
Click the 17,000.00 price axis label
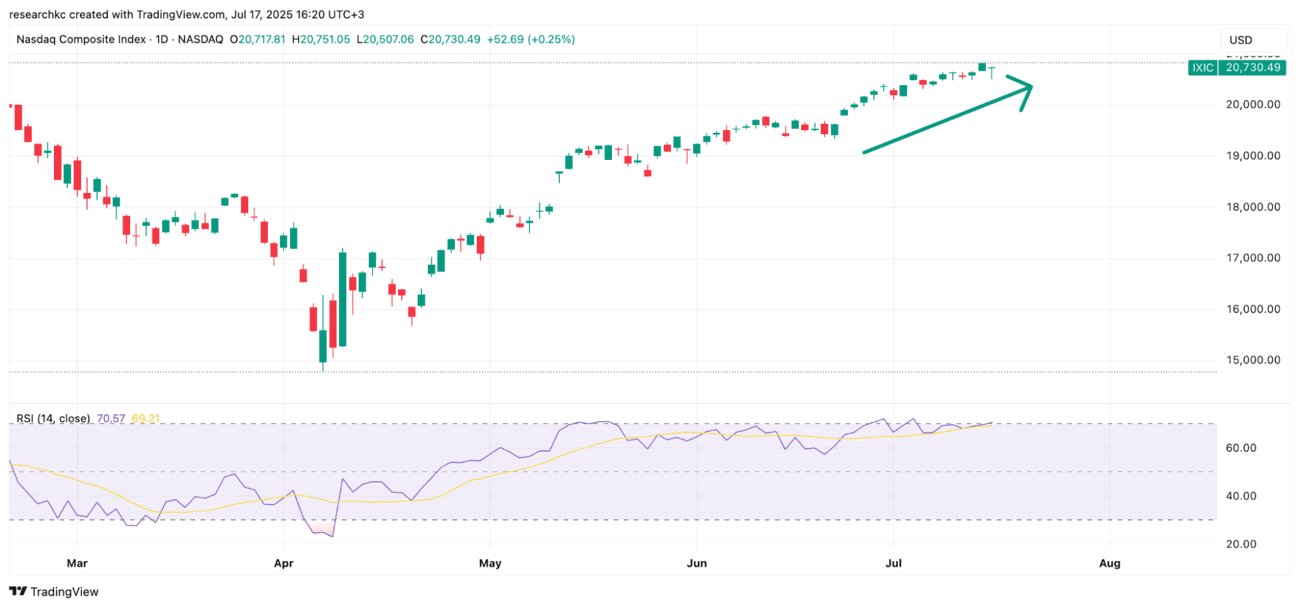pyautogui.click(x=1254, y=258)
